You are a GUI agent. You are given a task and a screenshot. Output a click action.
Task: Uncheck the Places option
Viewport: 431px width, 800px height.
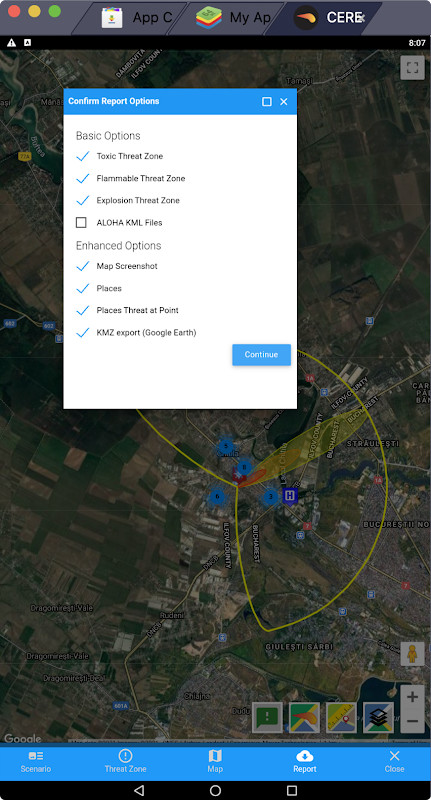(83, 288)
